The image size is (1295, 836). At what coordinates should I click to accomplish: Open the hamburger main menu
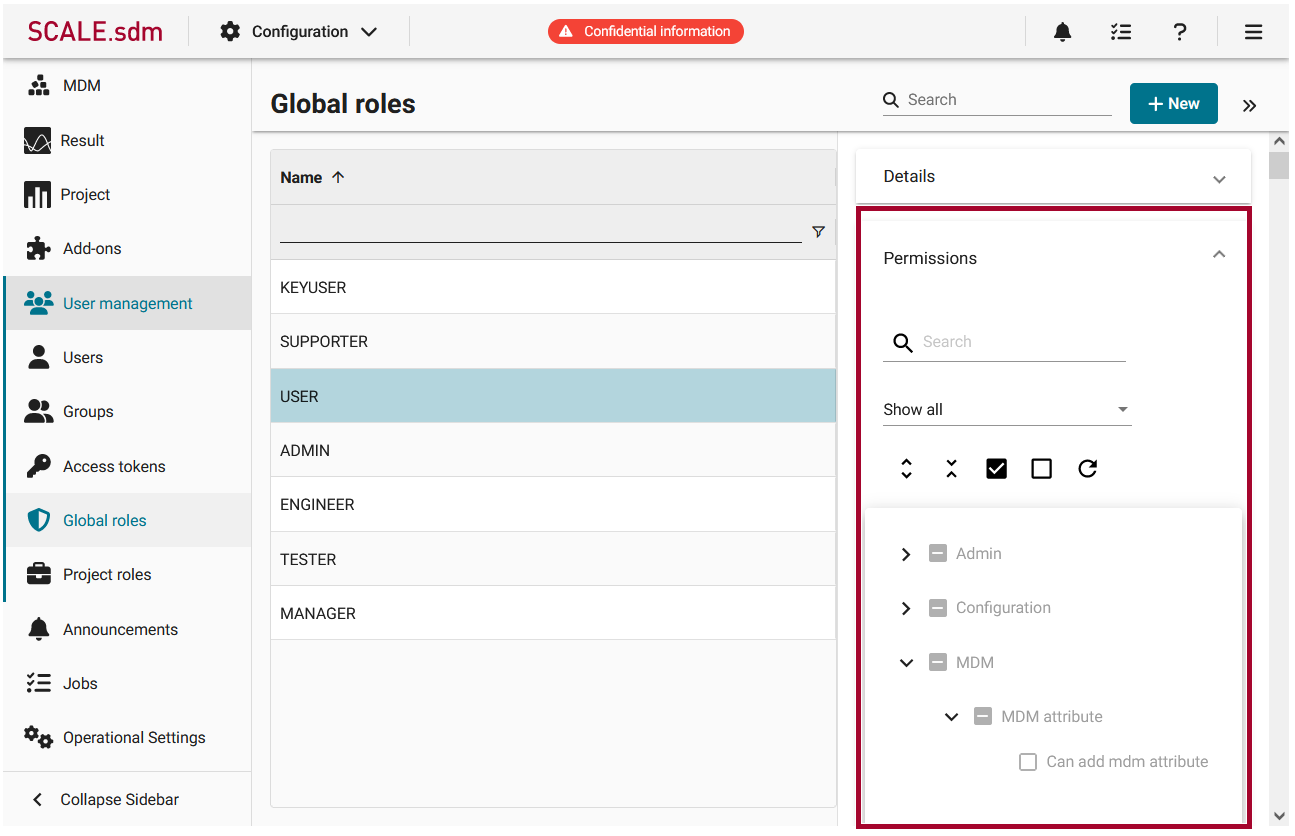[x=1253, y=32]
